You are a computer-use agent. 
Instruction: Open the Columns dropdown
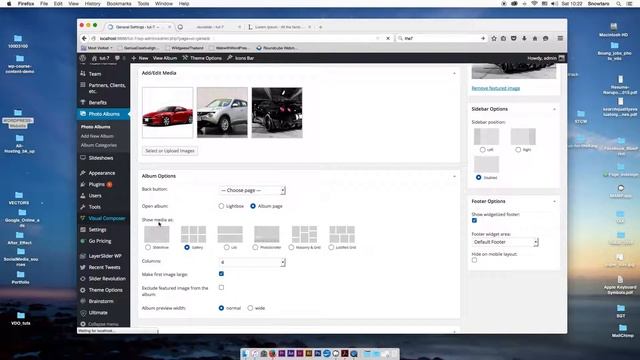(x=252, y=262)
